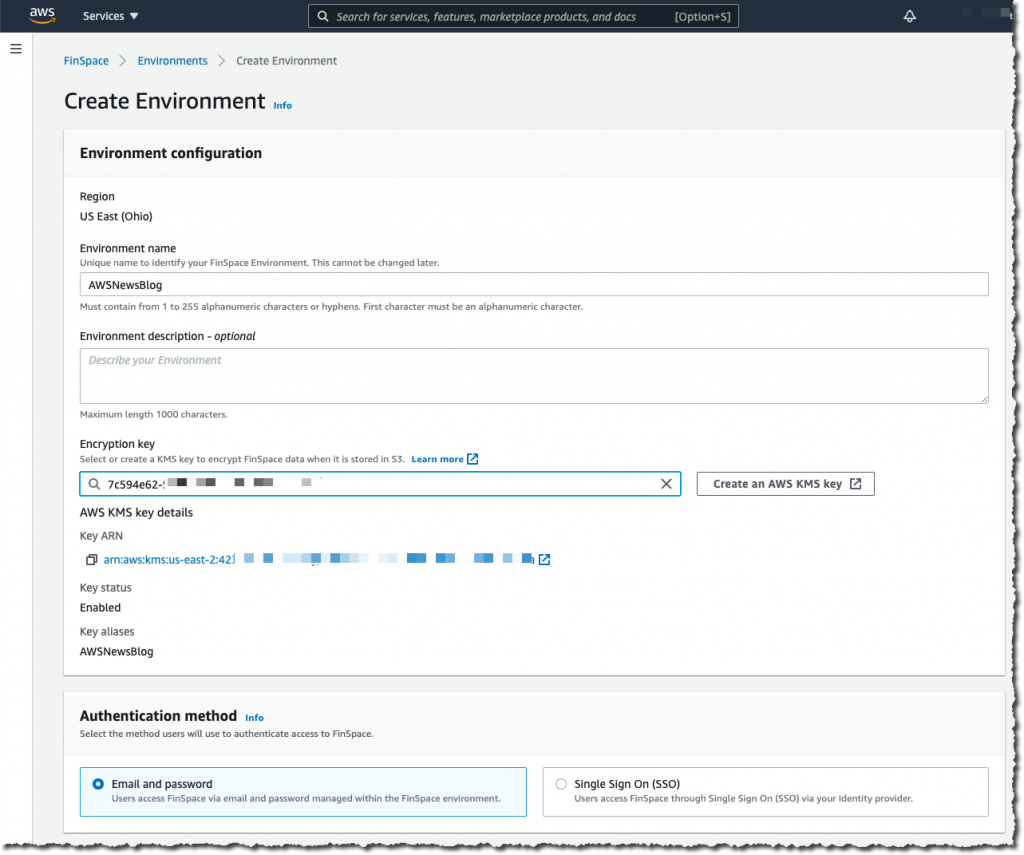Click the Create an AWS KMS key button
Image resolution: width=1024 pixels, height=855 pixels.
click(785, 483)
